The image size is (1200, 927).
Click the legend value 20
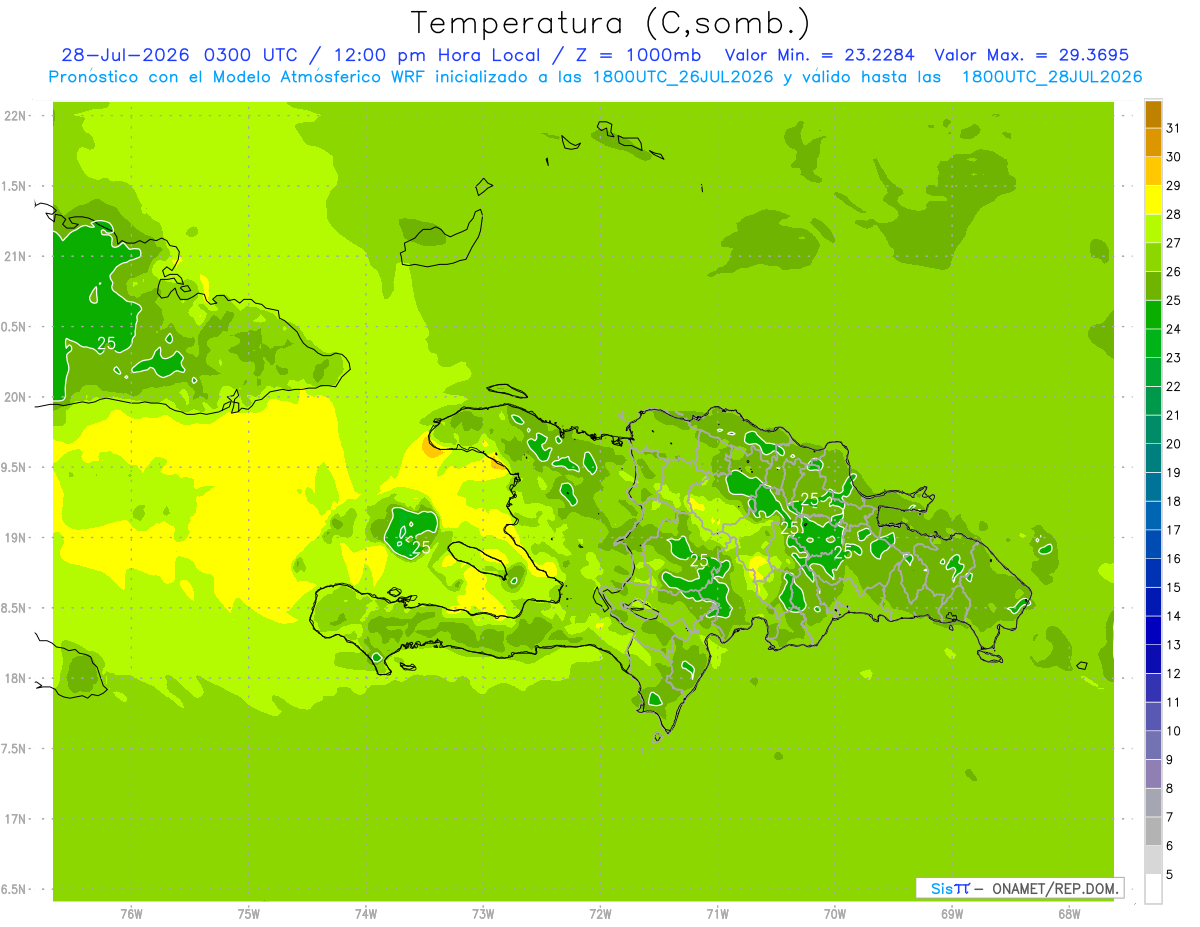1174,444
